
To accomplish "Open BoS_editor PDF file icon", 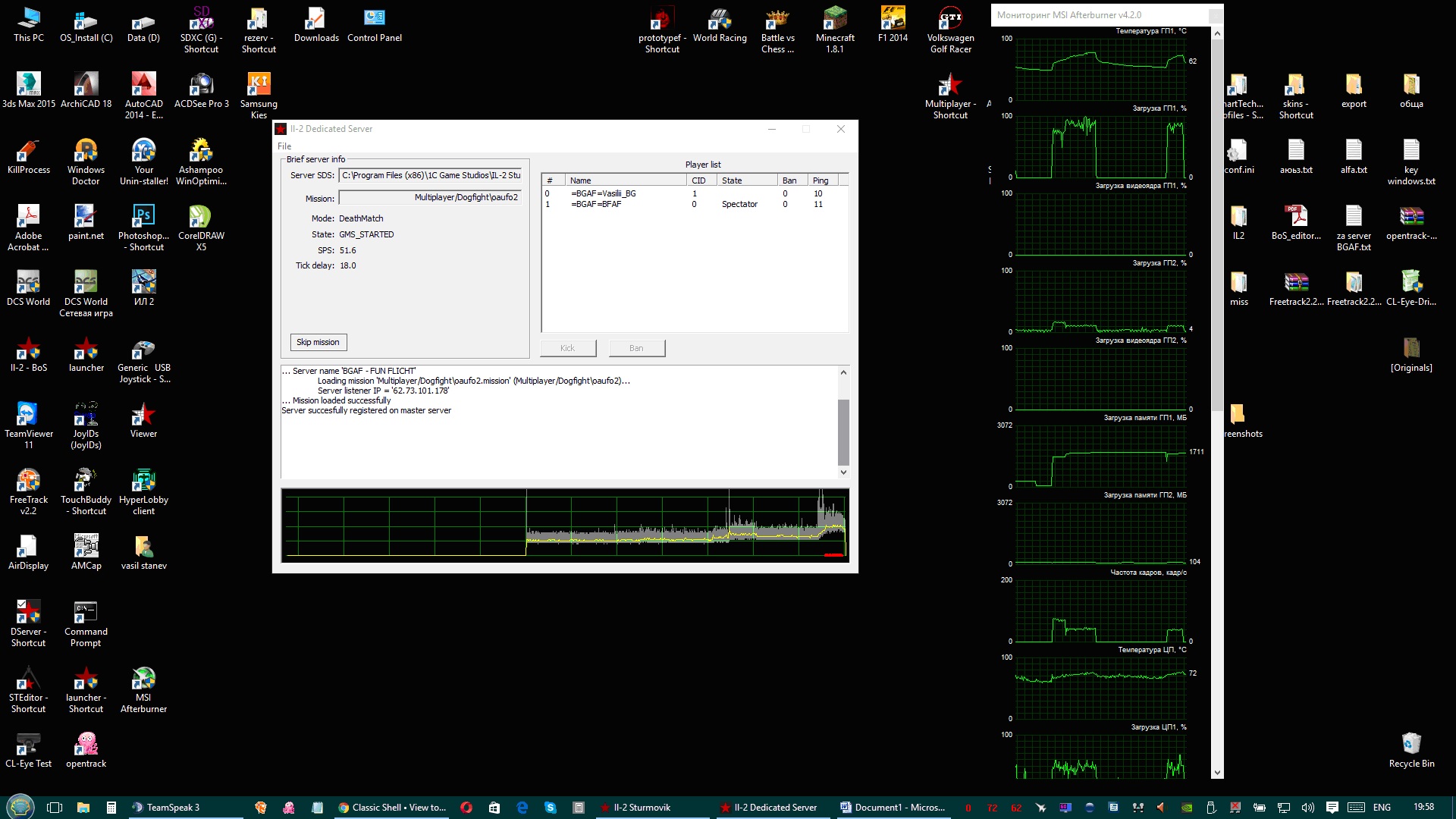I will pyautogui.click(x=1296, y=222).
